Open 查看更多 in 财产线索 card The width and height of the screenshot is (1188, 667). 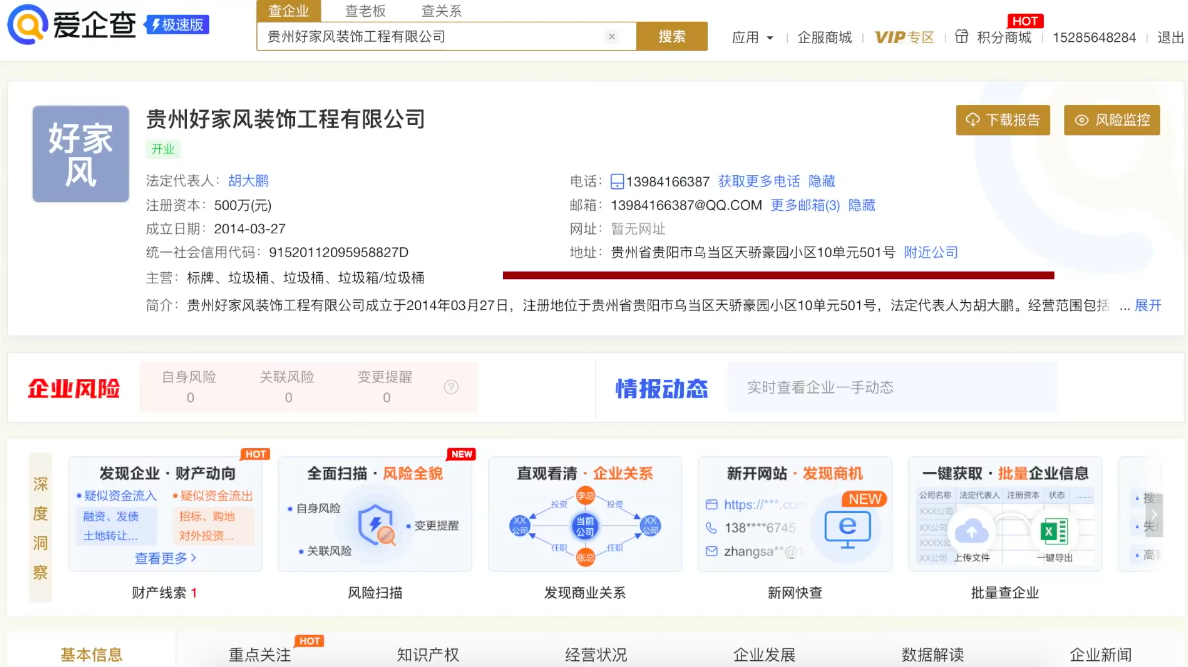[x=165, y=558]
